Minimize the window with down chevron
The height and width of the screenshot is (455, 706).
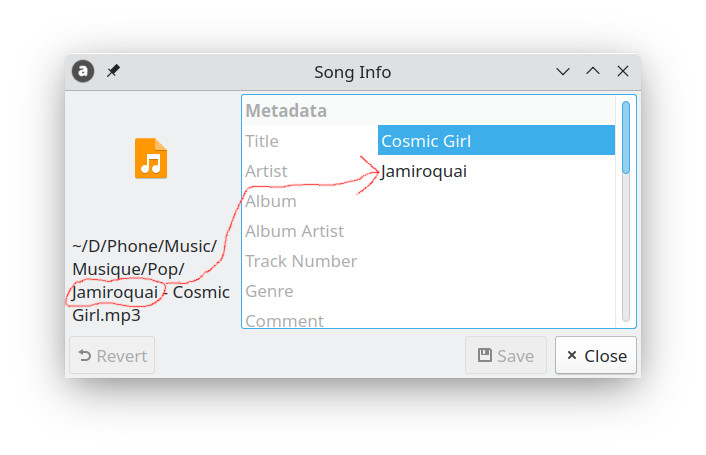click(x=563, y=71)
